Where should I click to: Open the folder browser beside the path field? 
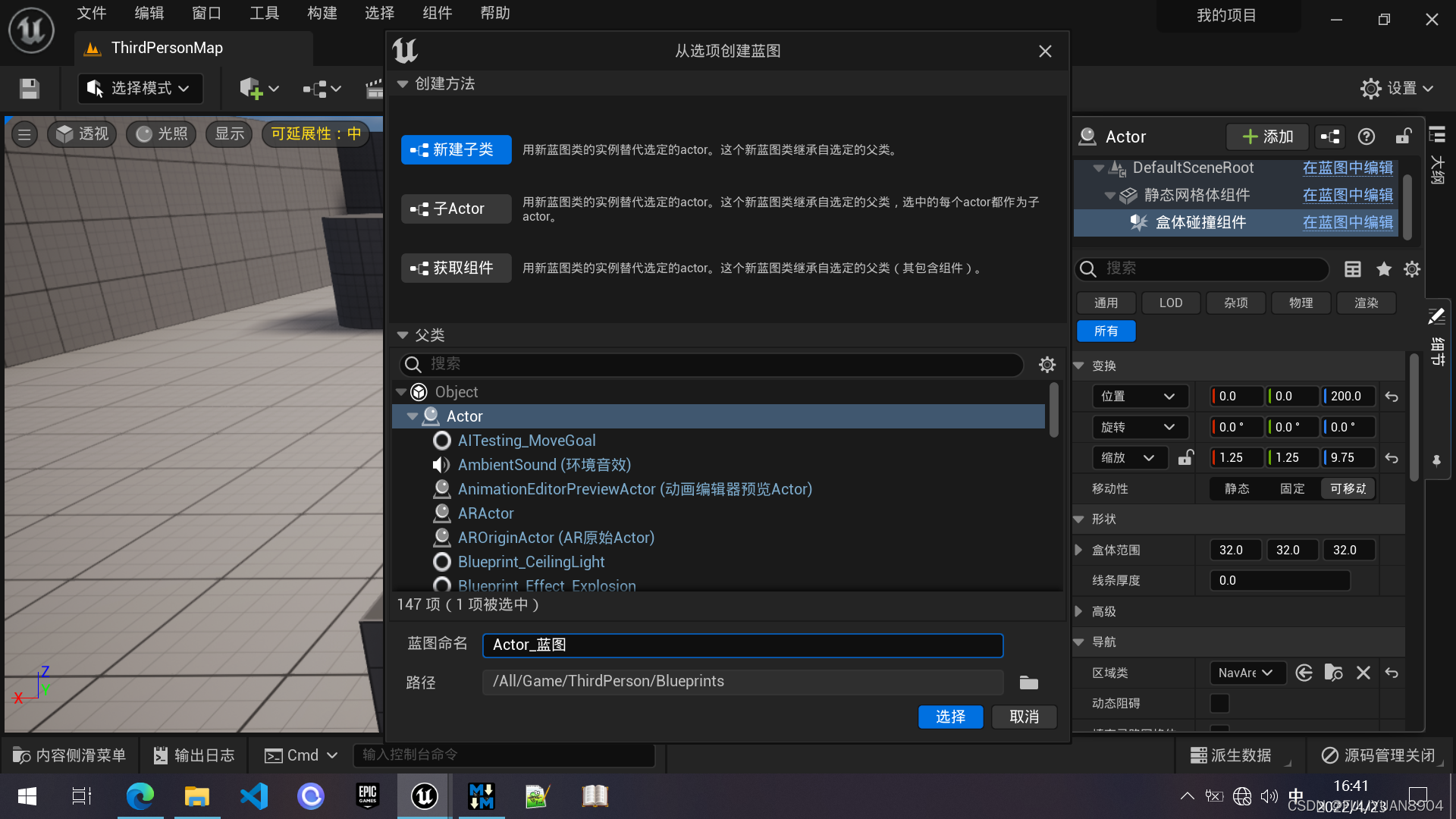tap(1028, 682)
